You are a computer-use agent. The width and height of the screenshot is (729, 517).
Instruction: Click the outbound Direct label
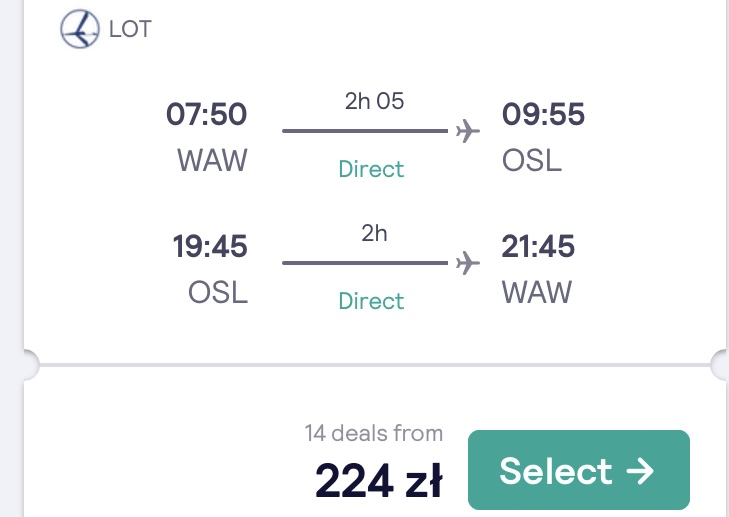click(371, 169)
